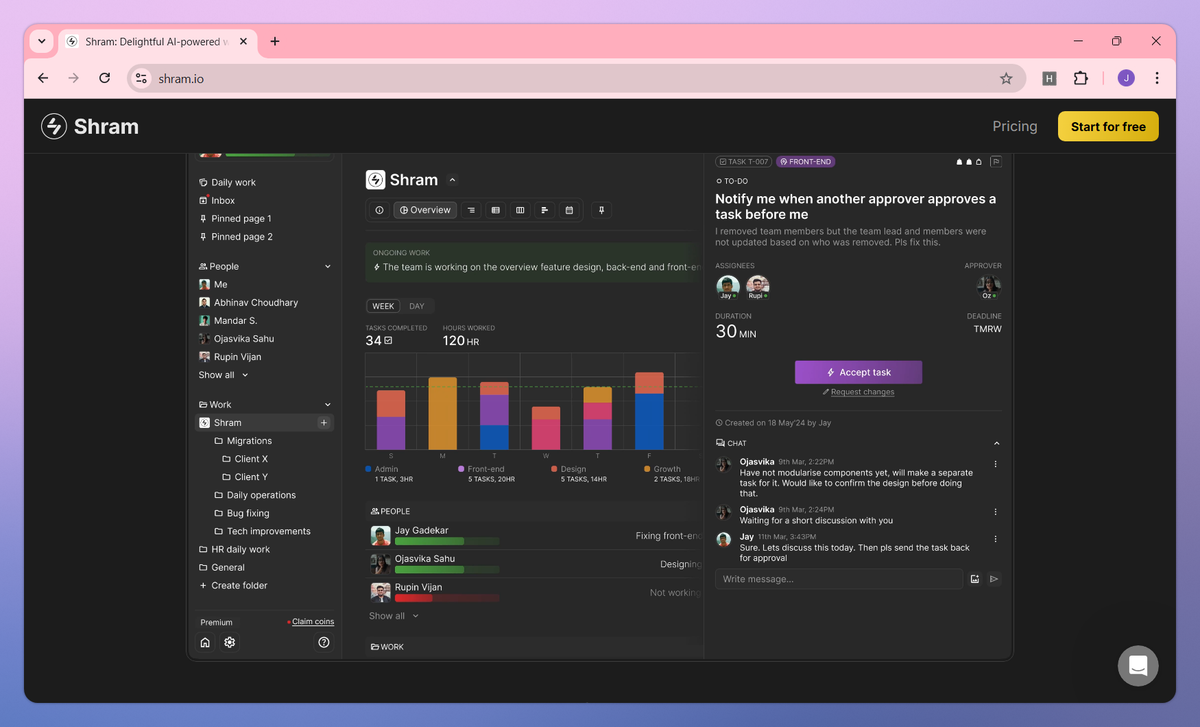Select the DAY toggle
1200x727 pixels.
[x=417, y=306]
